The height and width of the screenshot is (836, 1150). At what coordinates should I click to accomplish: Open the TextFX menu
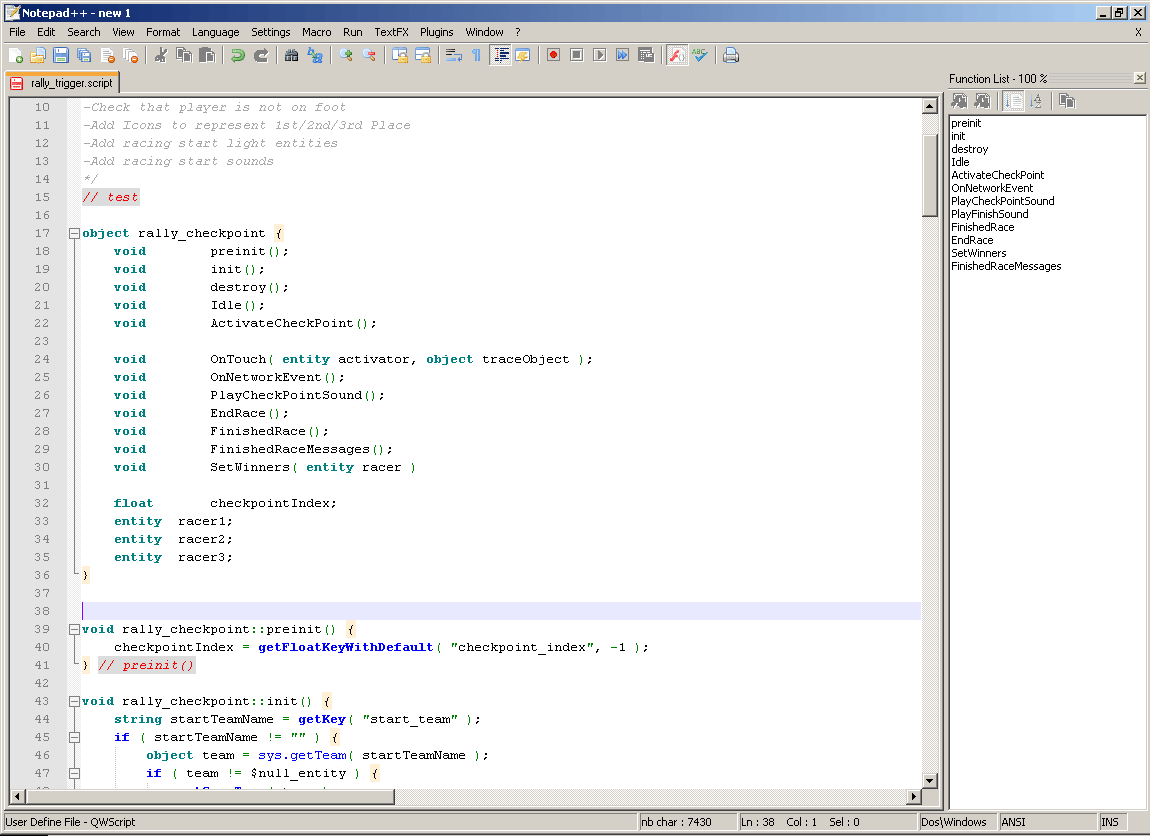pyautogui.click(x=391, y=32)
